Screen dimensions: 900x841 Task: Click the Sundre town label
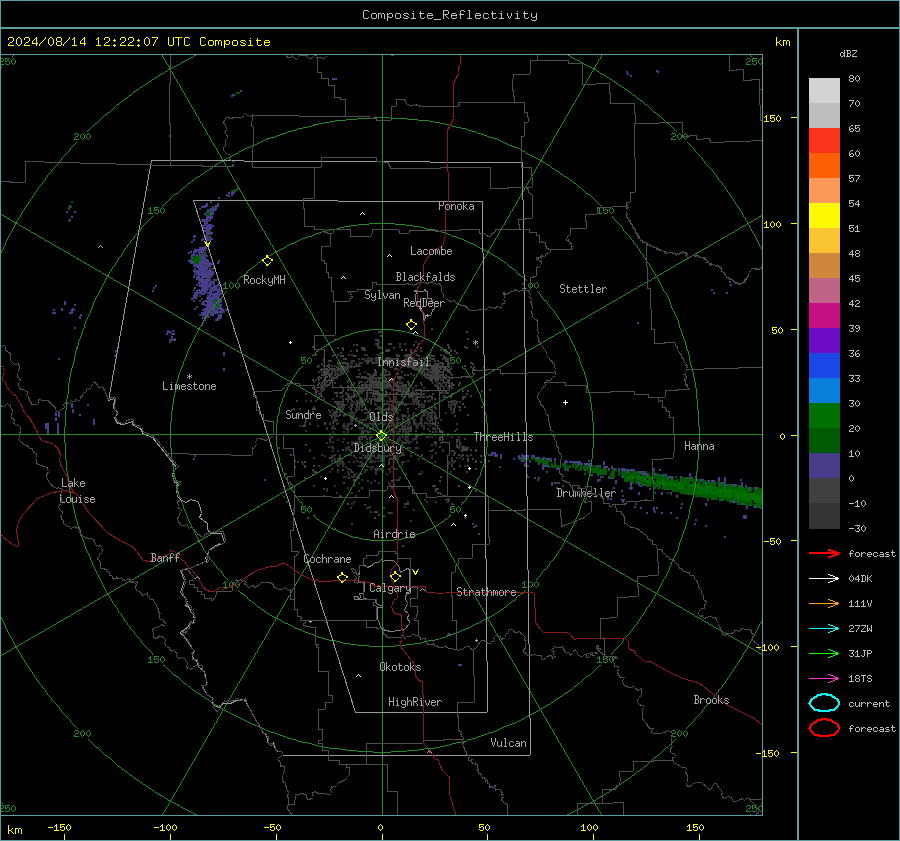click(303, 414)
